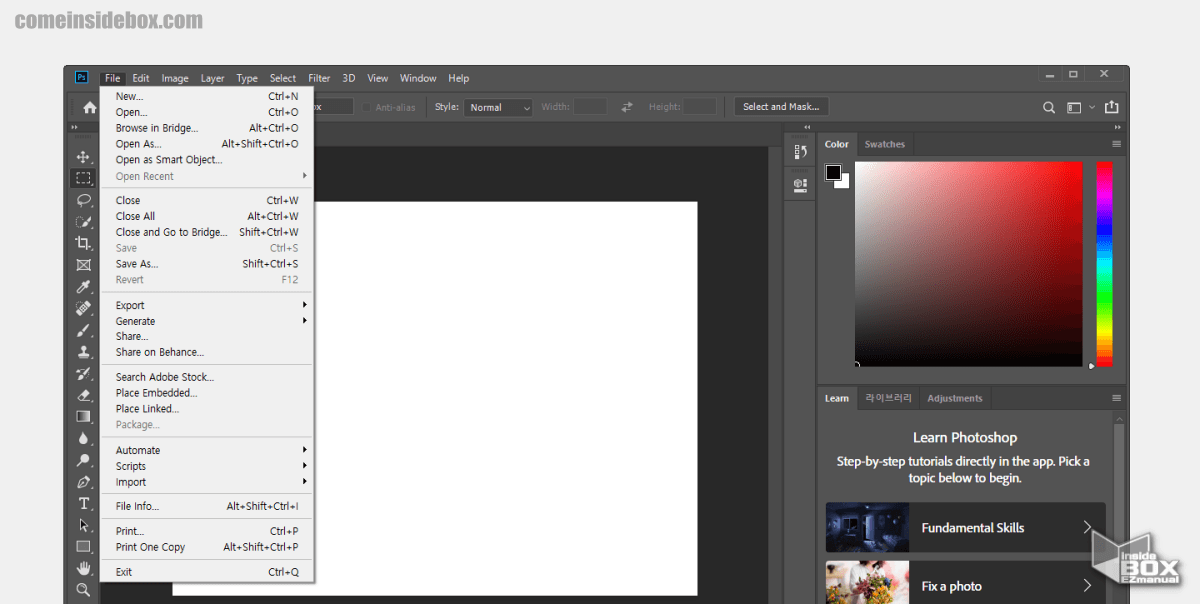This screenshot has height=604, width=1200.
Task: Collapse the right panels with double arrows
Action: click(x=1116, y=127)
